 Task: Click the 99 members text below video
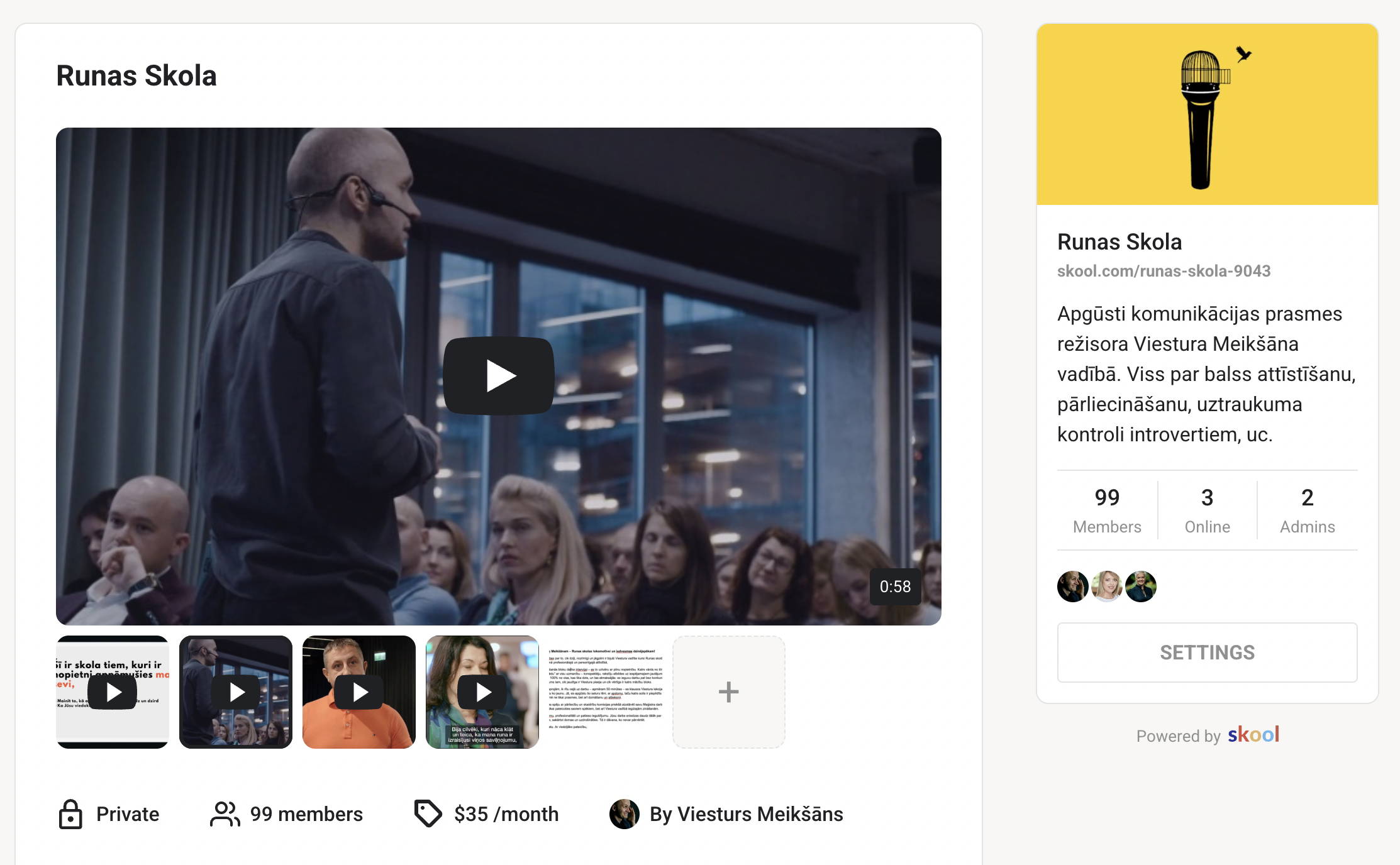306,814
